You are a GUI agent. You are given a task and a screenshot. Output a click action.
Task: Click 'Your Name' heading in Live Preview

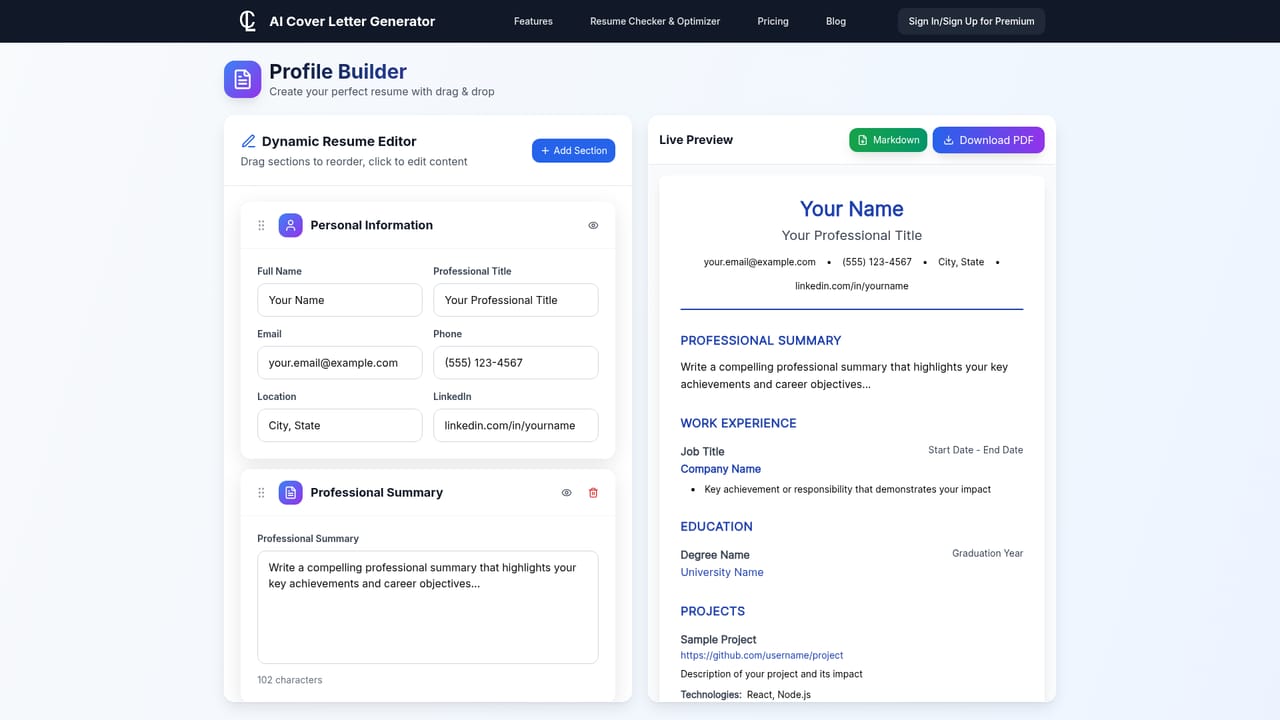[852, 209]
